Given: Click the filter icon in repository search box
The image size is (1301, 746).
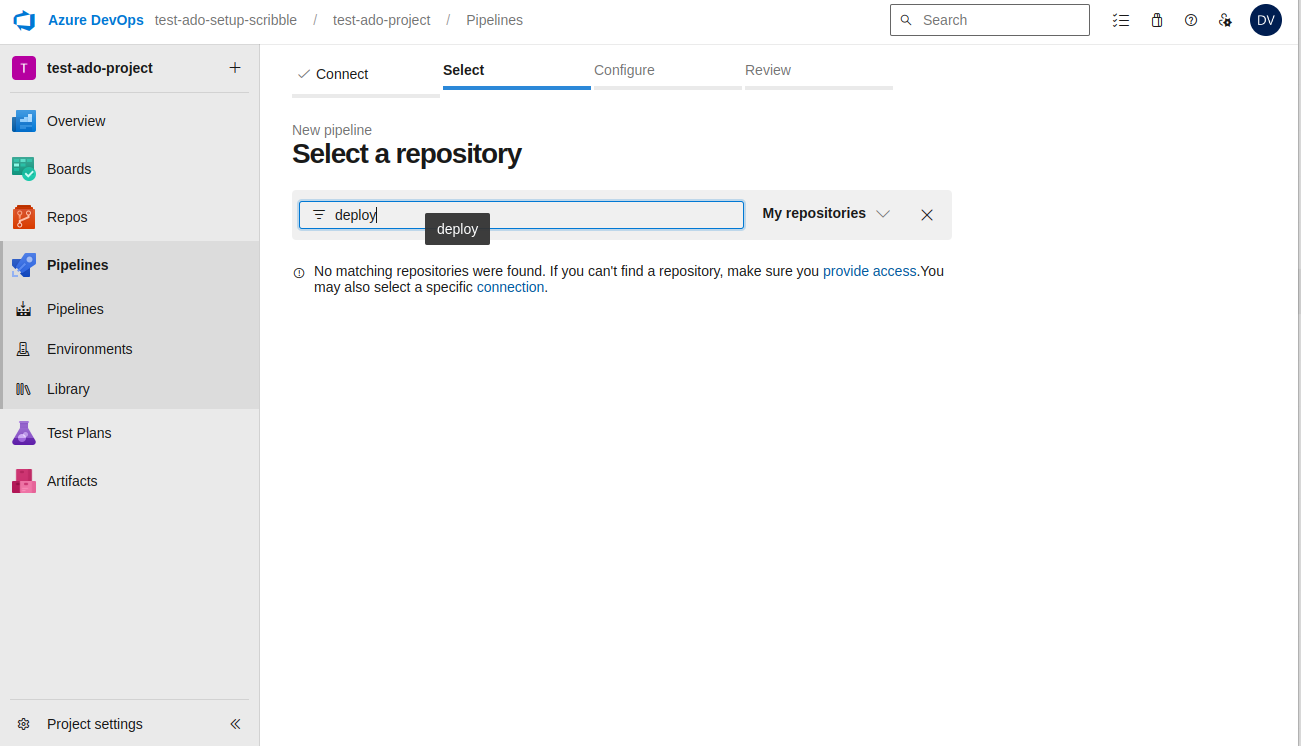Looking at the screenshot, I should point(319,215).
